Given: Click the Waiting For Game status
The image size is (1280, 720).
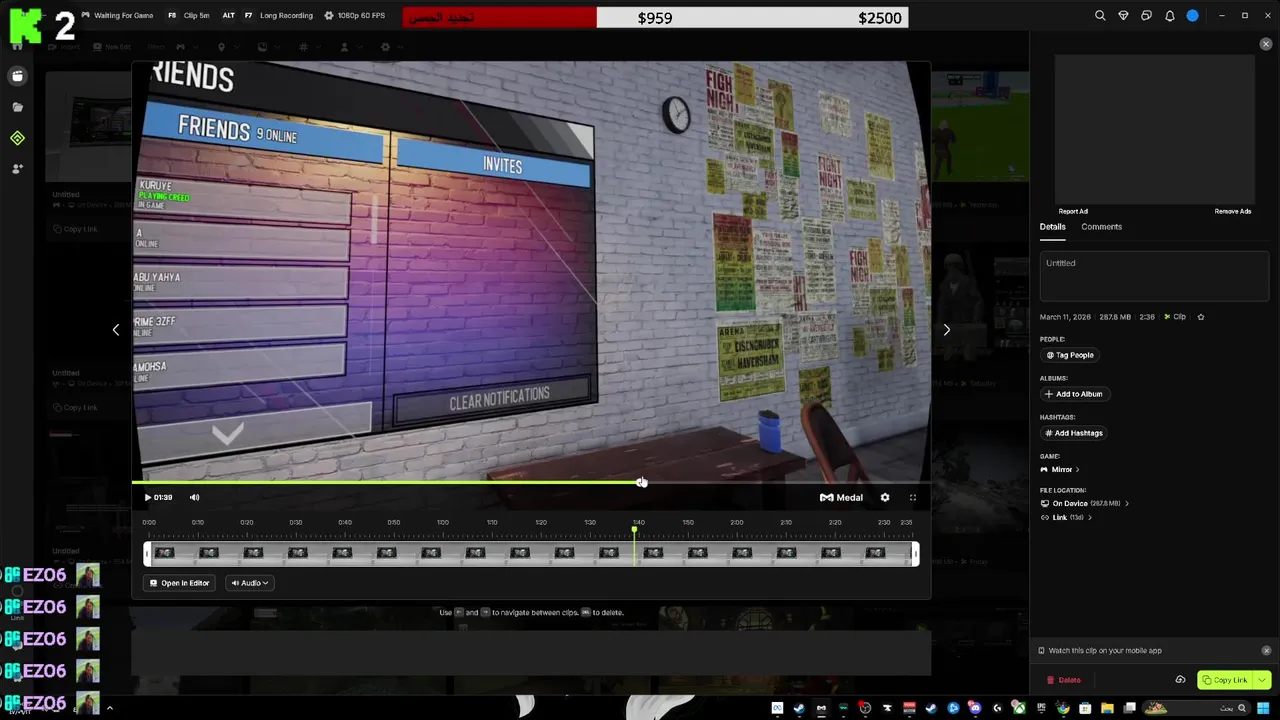Looking at the screenshot, I should (x=117, y=16).
